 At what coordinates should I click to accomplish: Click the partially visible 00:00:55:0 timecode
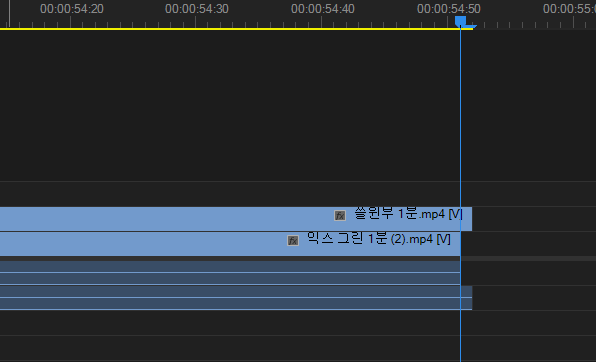click(569, 9)
